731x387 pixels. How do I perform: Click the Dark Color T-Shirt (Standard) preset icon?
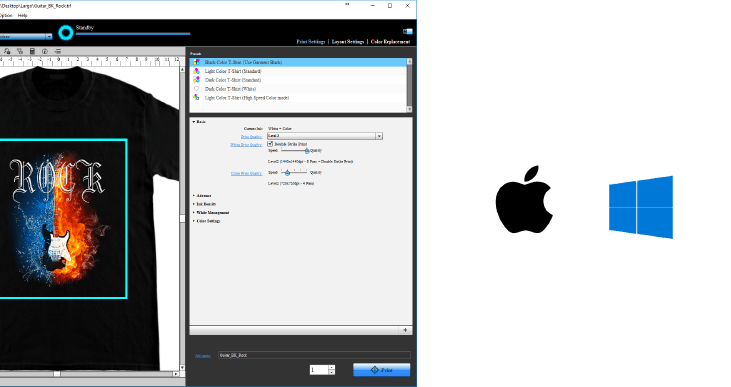pyautogui.click(x=196, y=80)
